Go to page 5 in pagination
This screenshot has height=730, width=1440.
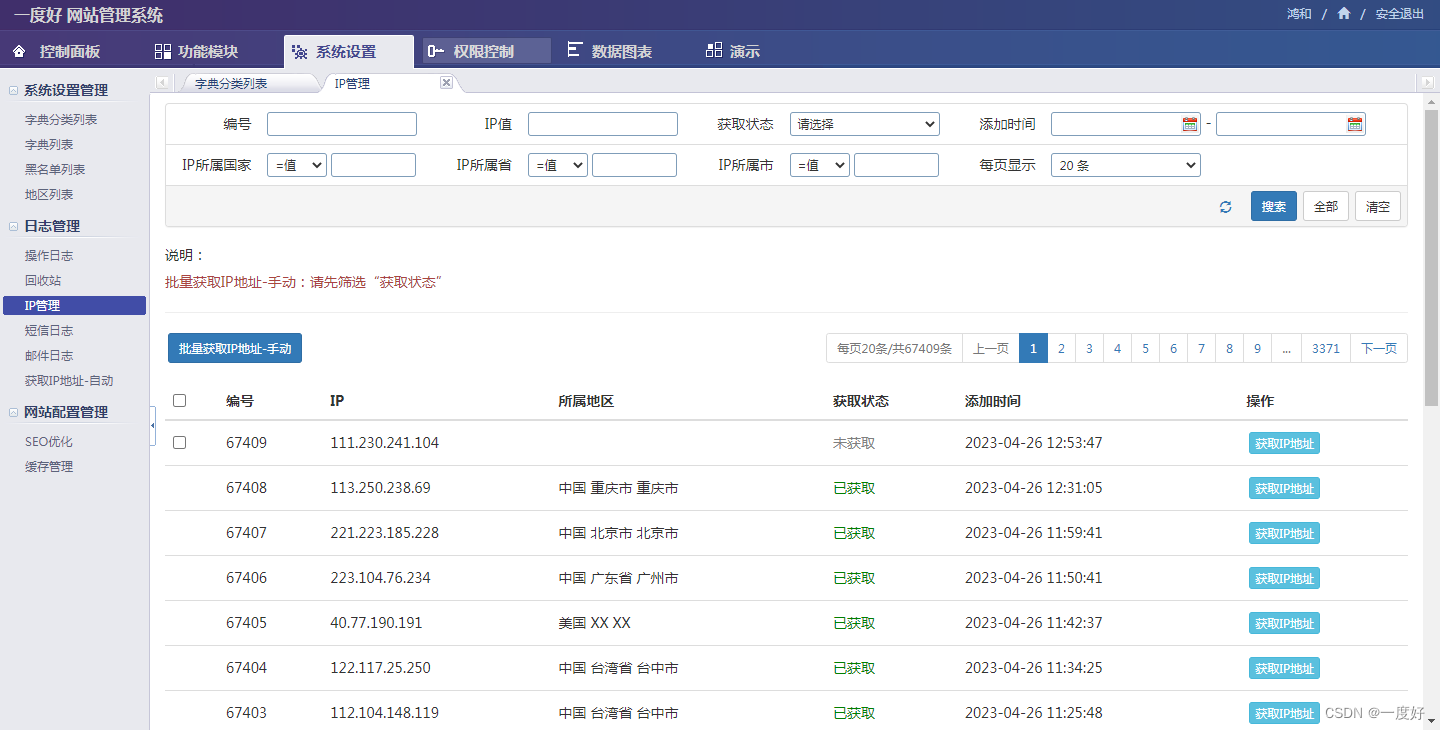pos(1145,348)
